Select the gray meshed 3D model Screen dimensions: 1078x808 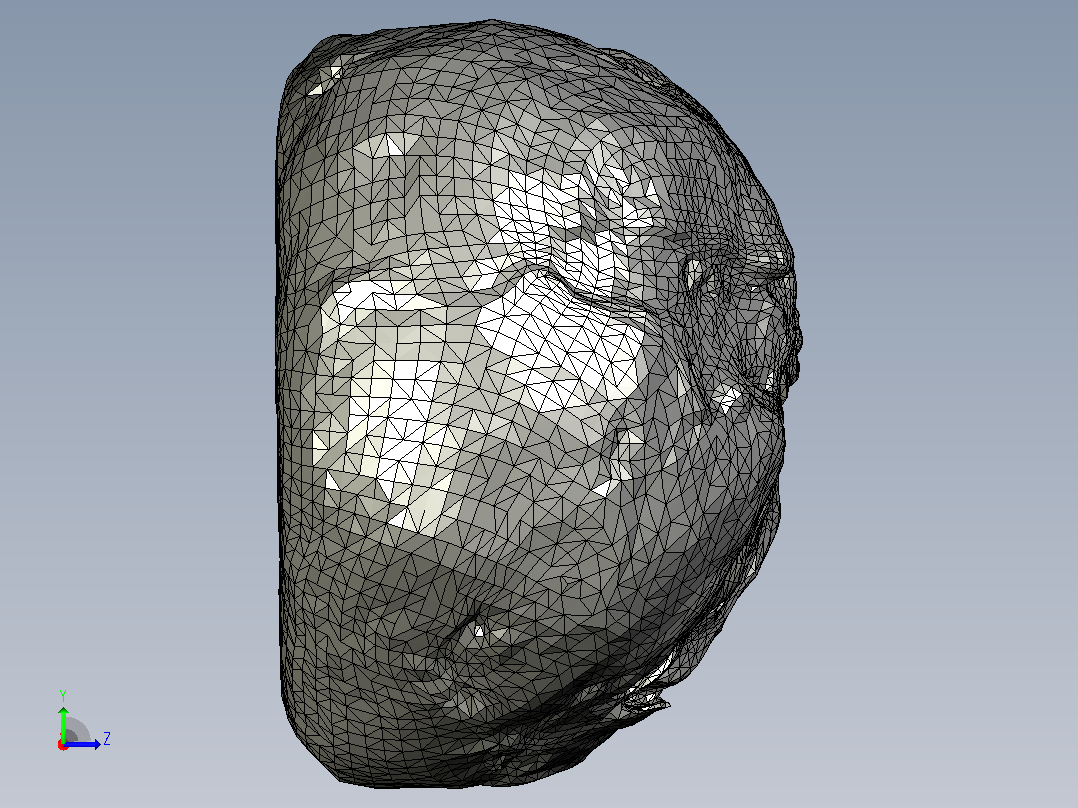(538, 404)
